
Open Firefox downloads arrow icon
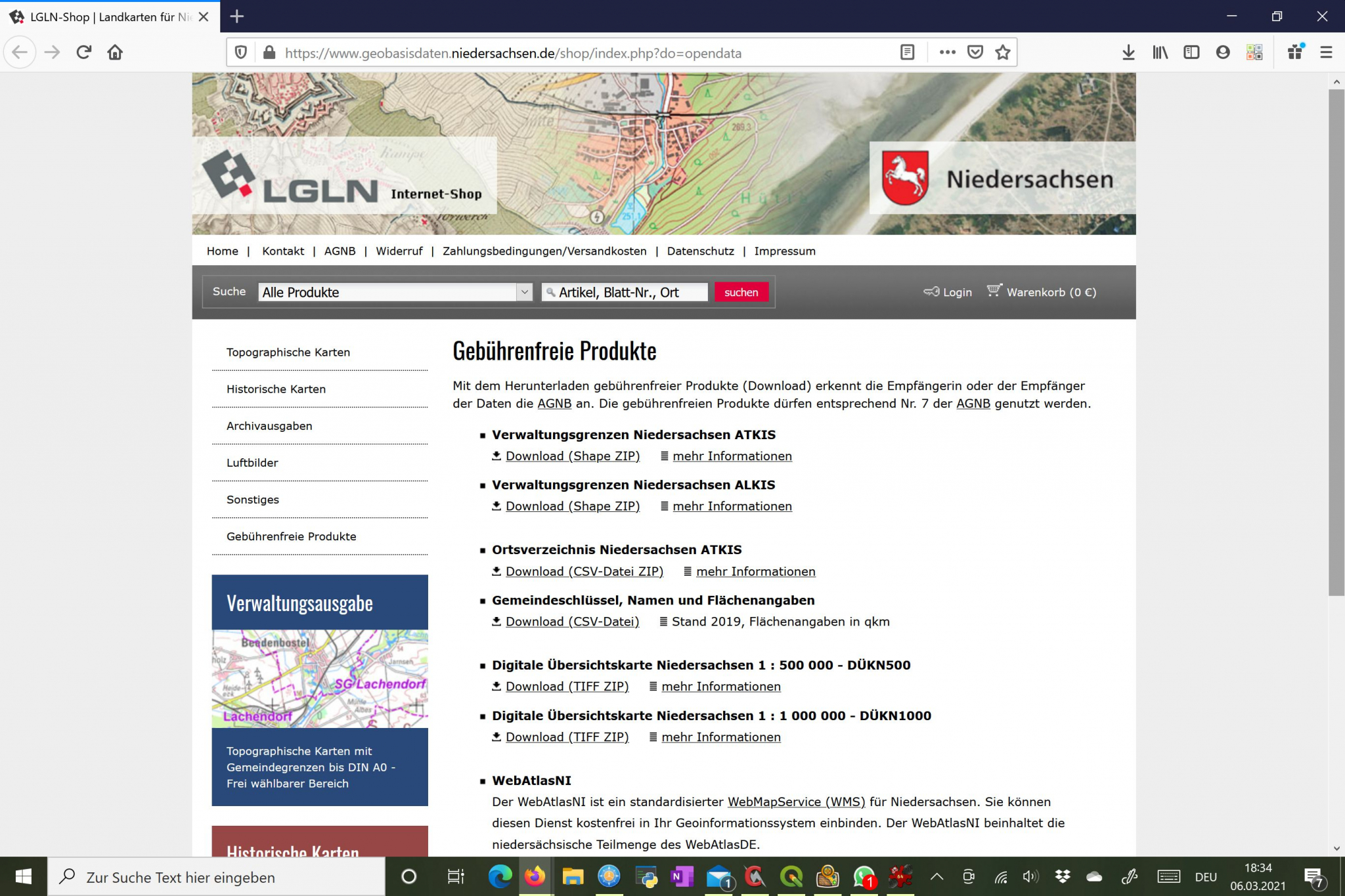tap(1128, 53)
